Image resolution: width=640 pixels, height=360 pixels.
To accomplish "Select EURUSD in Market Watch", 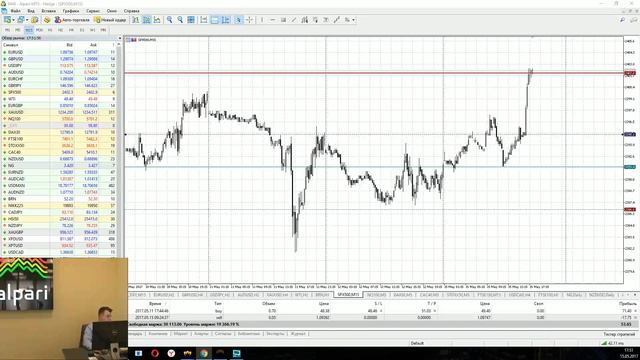I will click(60, 52).
